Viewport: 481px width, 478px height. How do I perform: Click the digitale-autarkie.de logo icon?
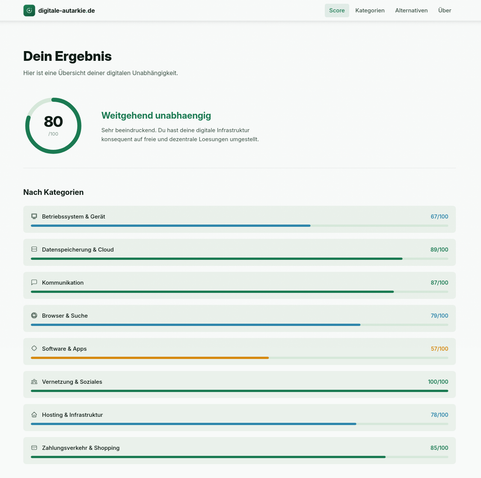(29, 11)
